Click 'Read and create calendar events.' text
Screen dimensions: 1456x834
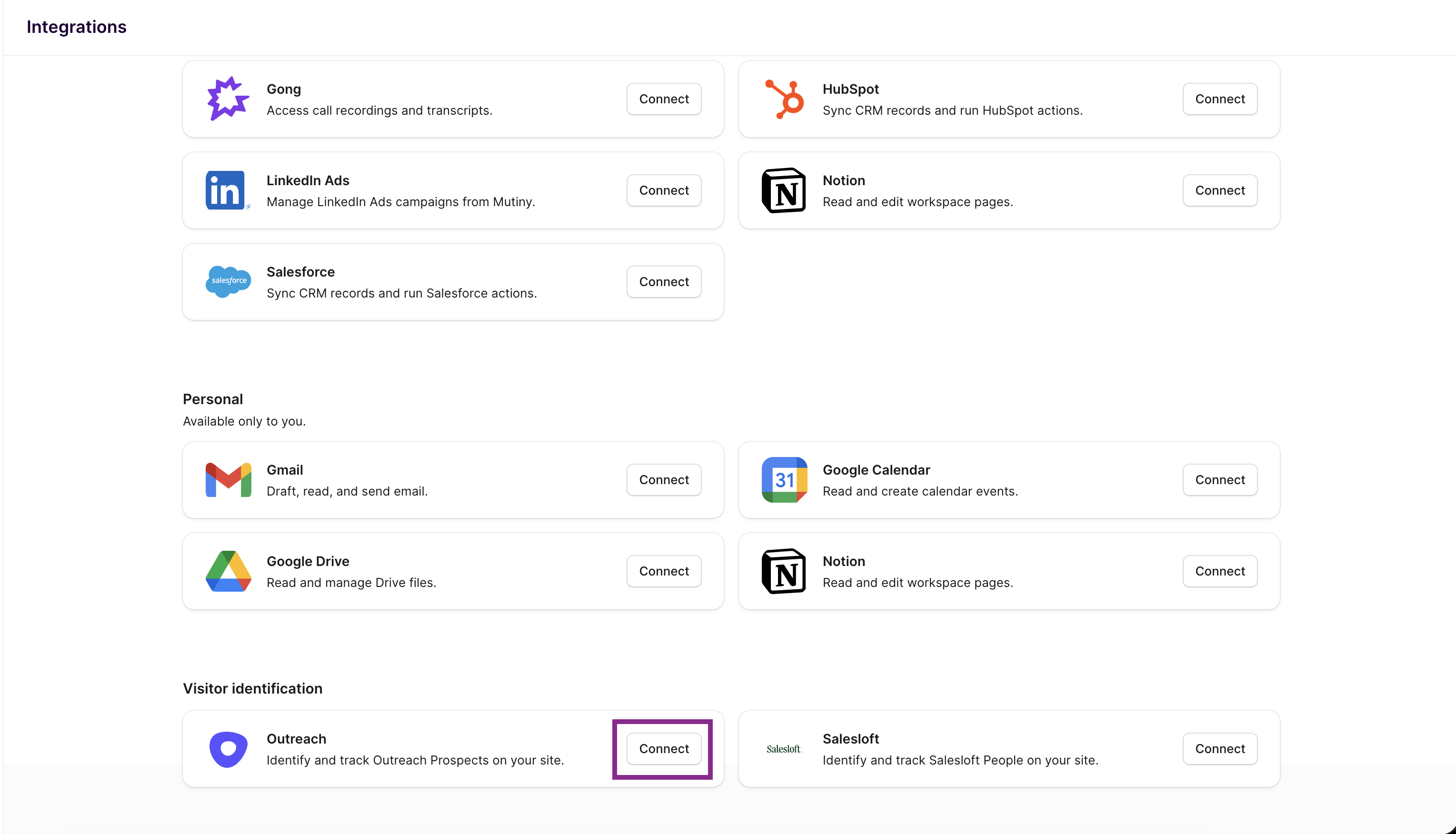click(x=920, y=491)
